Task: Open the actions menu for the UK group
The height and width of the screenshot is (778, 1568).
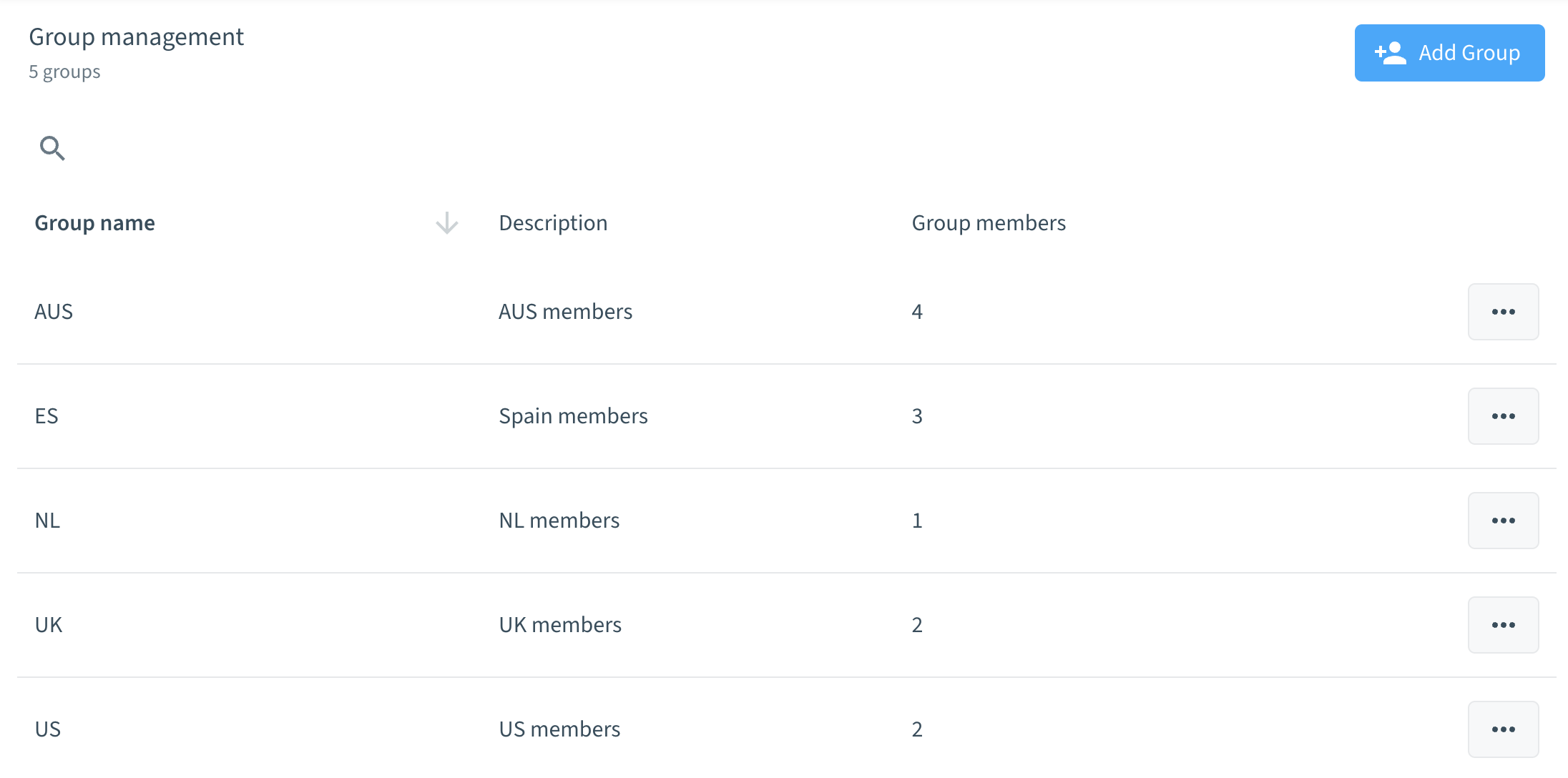Action: 1503,624
